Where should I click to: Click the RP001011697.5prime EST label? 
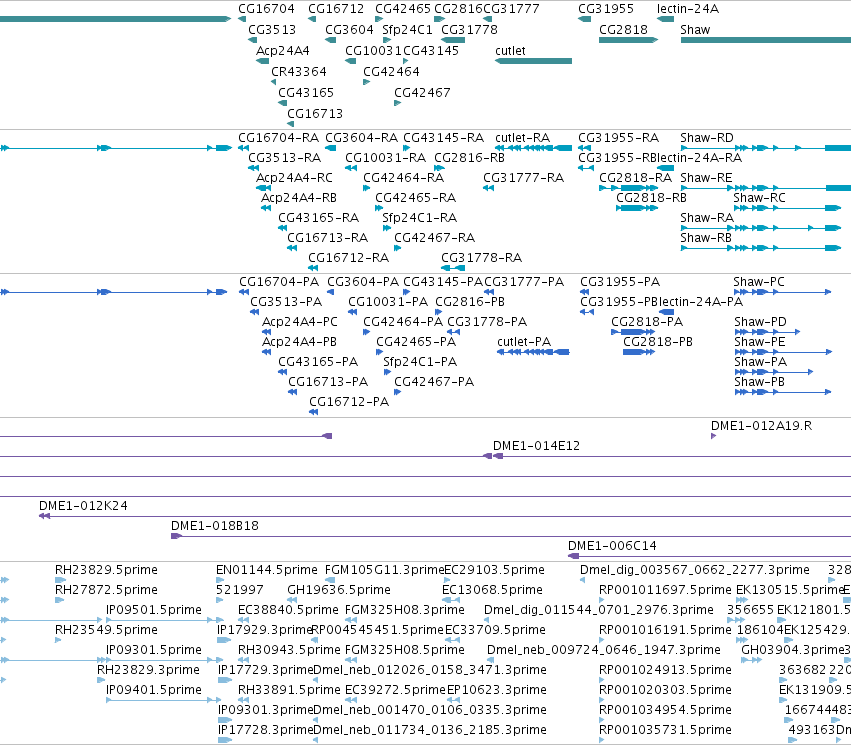click(x=665, y=590)
